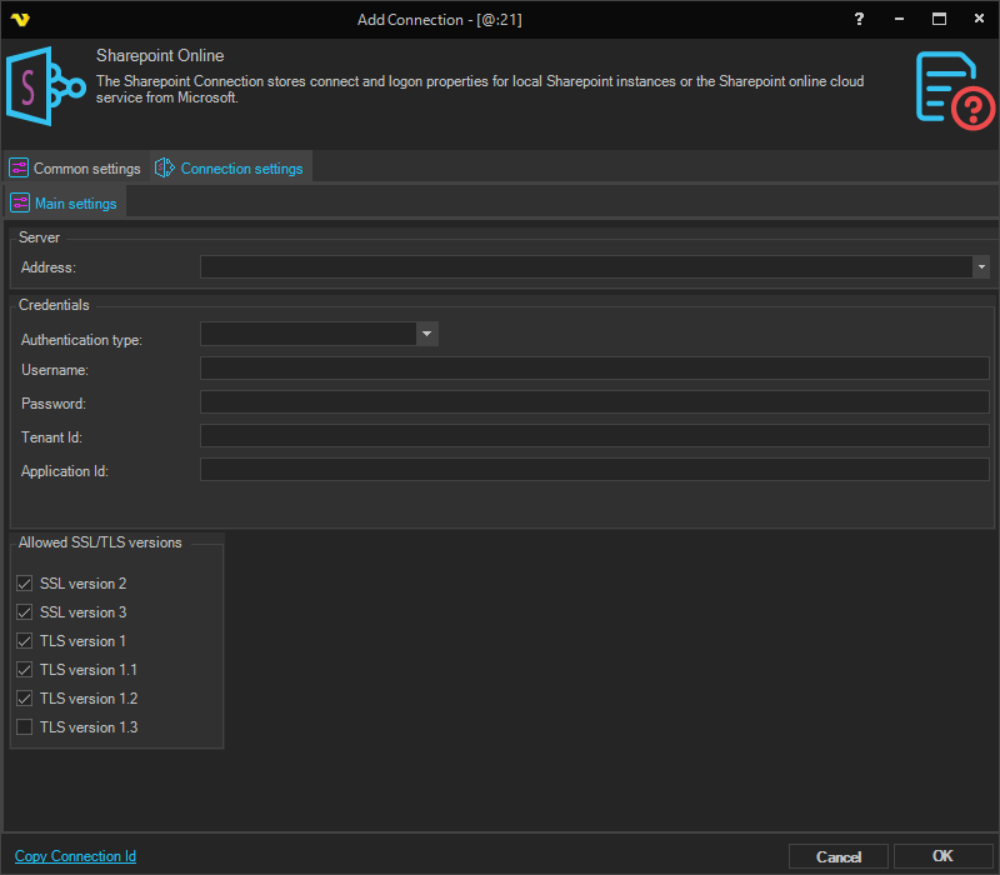
Task: Enable TLS version 1.3 checkbox
Action: tap(25, 727)
